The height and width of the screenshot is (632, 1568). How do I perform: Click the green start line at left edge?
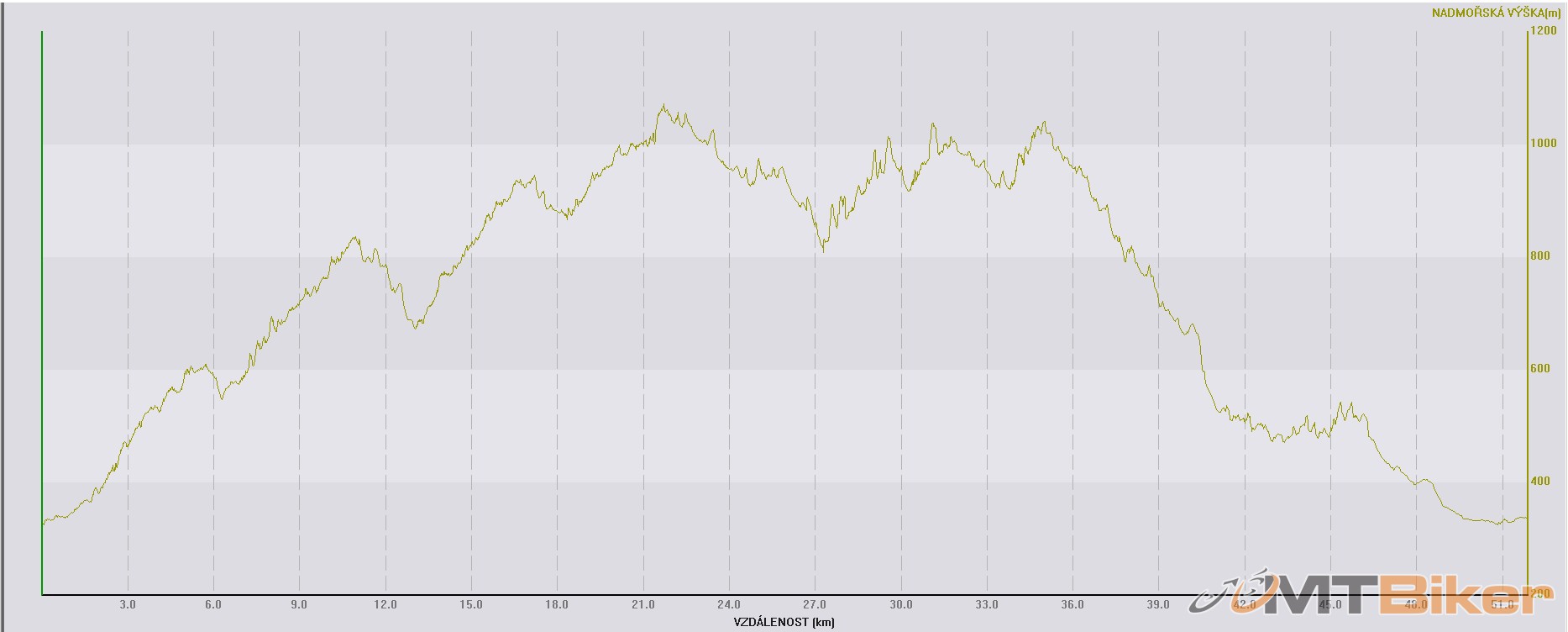tap(42, 311)
